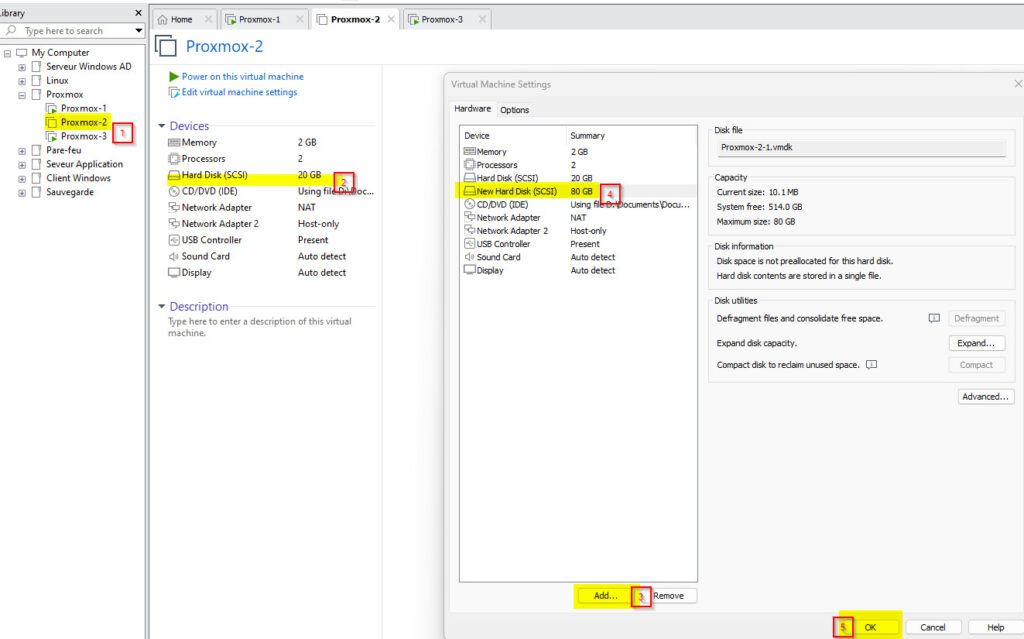Click the Edit virtual machine settings icon

click(174, 93)
